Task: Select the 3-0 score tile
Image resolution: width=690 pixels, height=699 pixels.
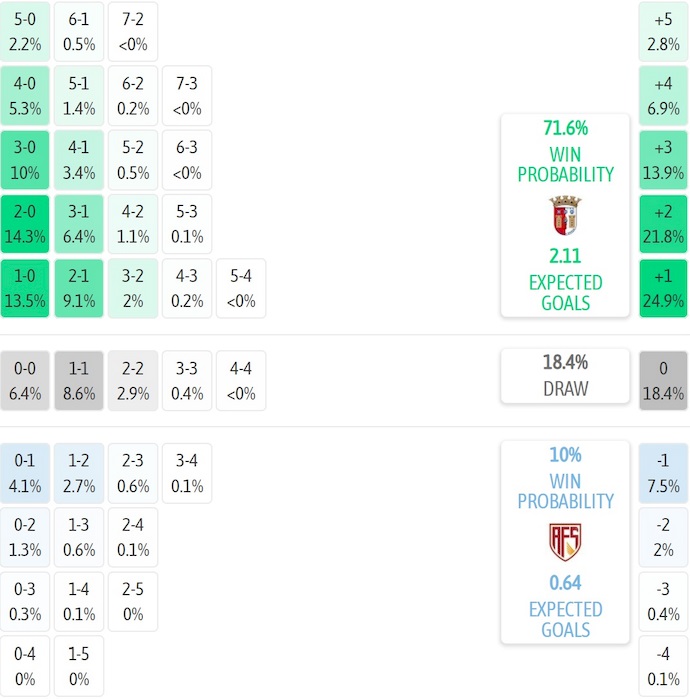Action: [25, 160]
